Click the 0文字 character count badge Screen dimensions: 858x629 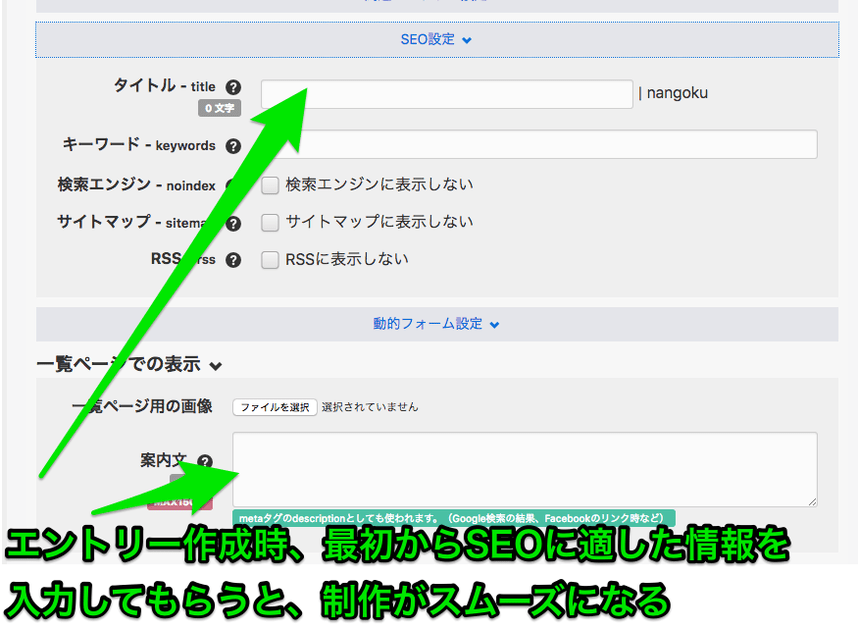click(x=220, y=108)
